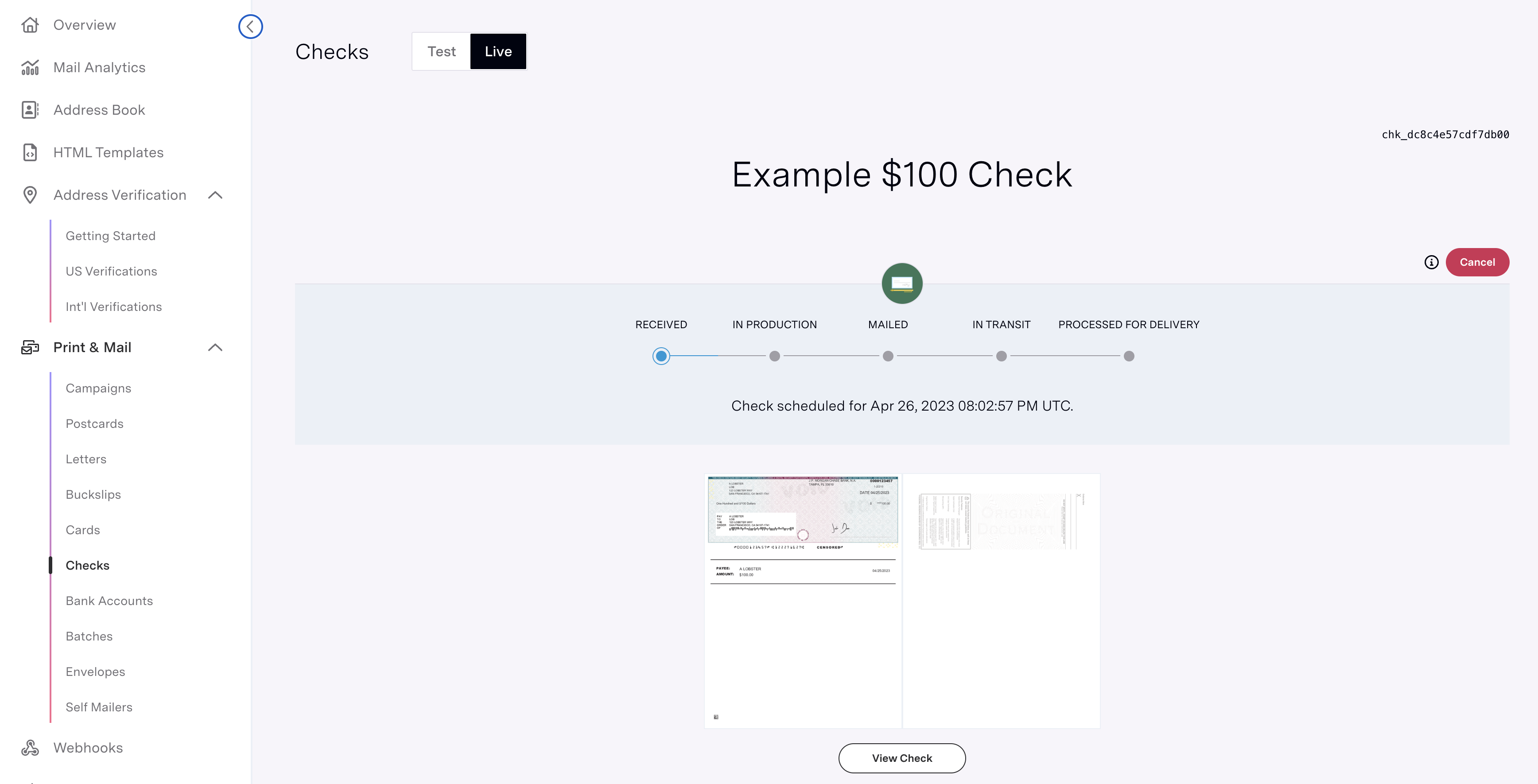Click the Webhooks icon in sidebar

click(x=30, y=748)
